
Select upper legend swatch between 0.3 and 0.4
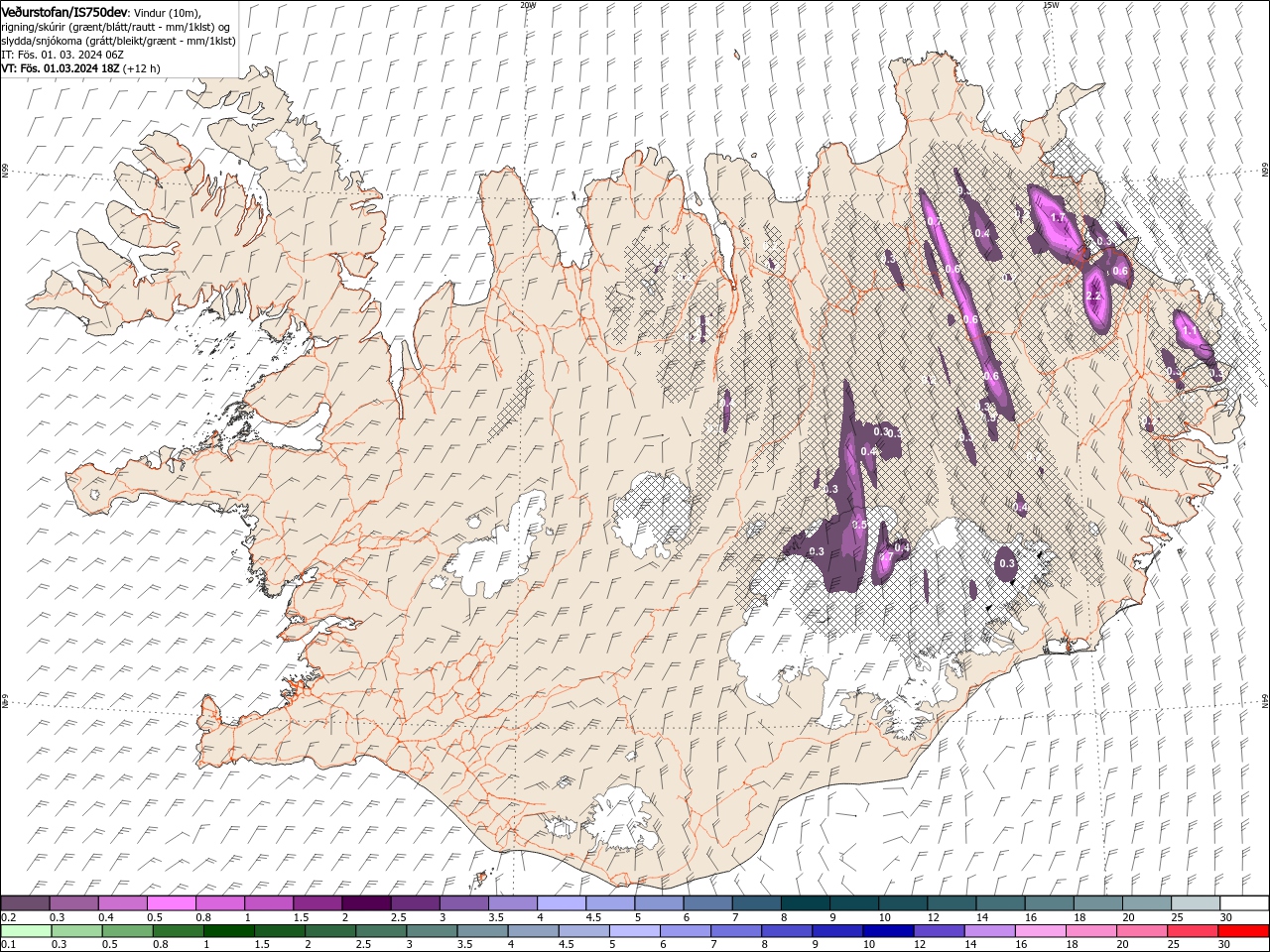(x=73, y=903)
